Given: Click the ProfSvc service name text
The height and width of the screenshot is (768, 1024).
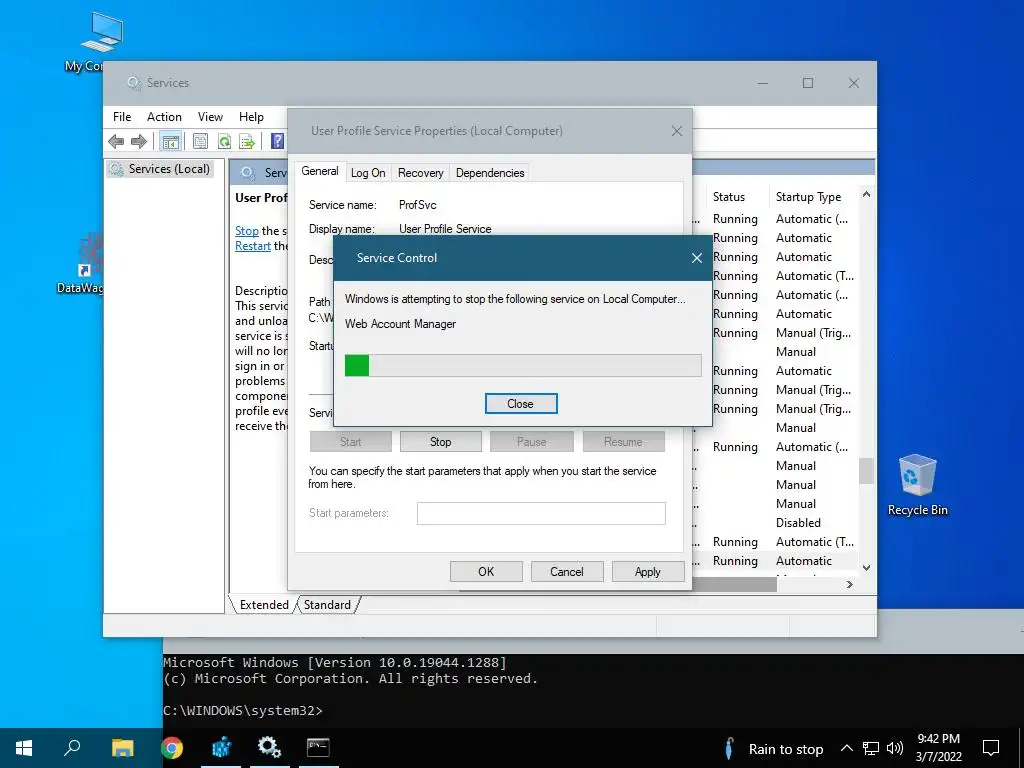Looking at the screenshot, I should 418,205.
